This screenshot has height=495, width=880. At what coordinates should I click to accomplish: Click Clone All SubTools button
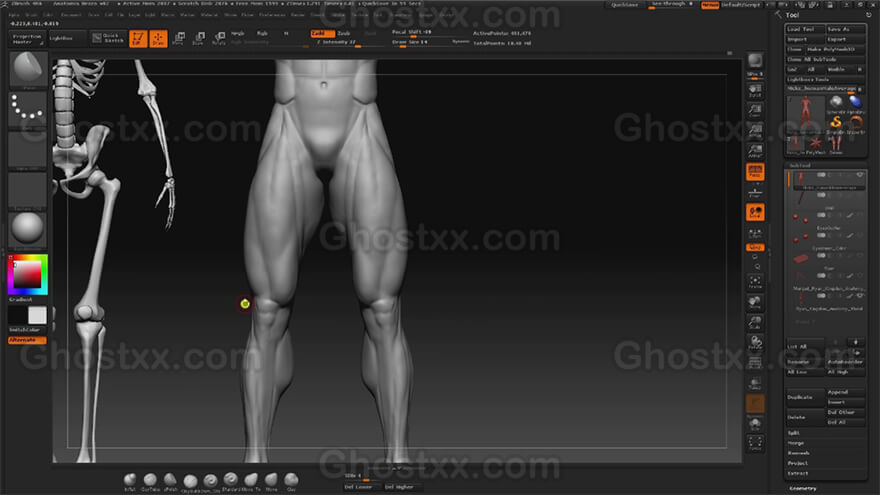point(825,59)
